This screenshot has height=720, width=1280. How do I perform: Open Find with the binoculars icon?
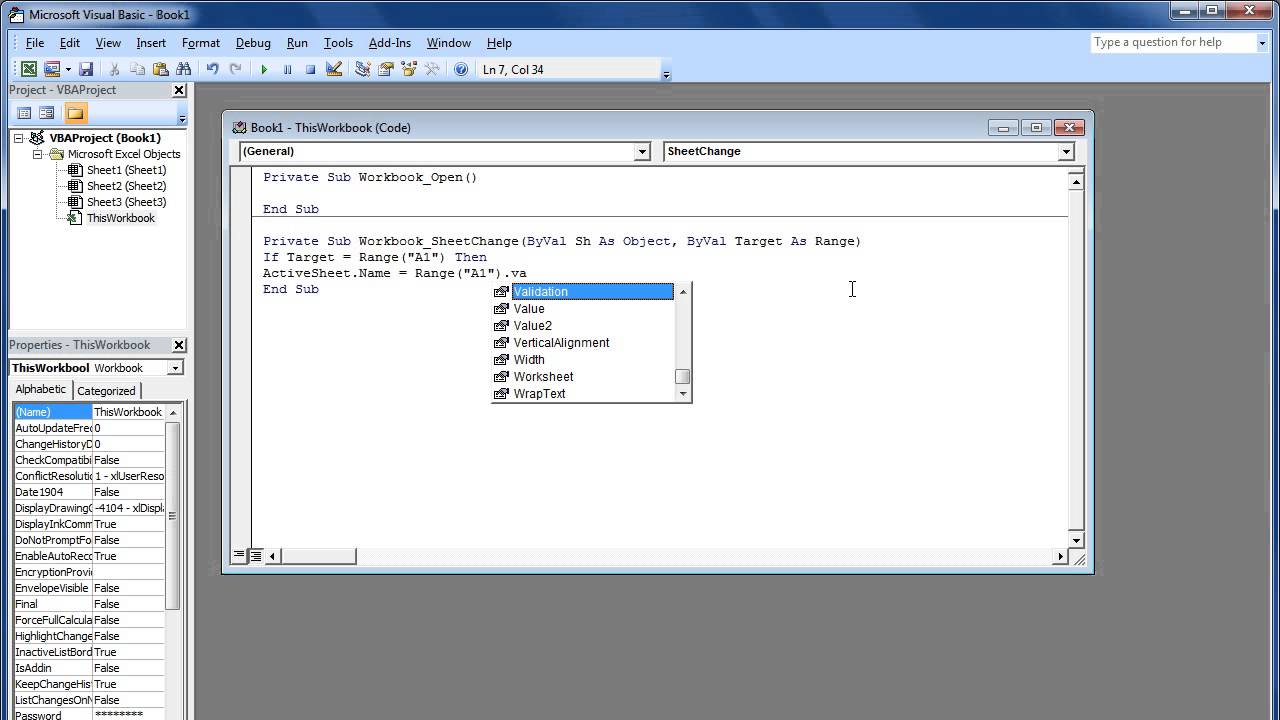[183, 69]
